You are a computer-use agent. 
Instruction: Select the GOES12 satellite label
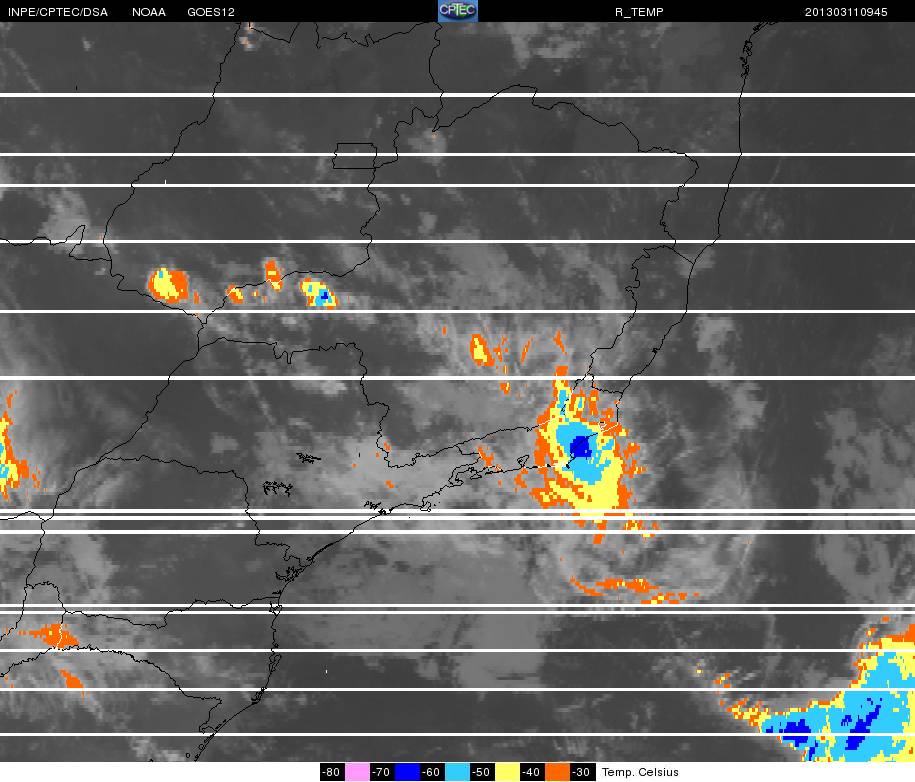click(211, 12)
